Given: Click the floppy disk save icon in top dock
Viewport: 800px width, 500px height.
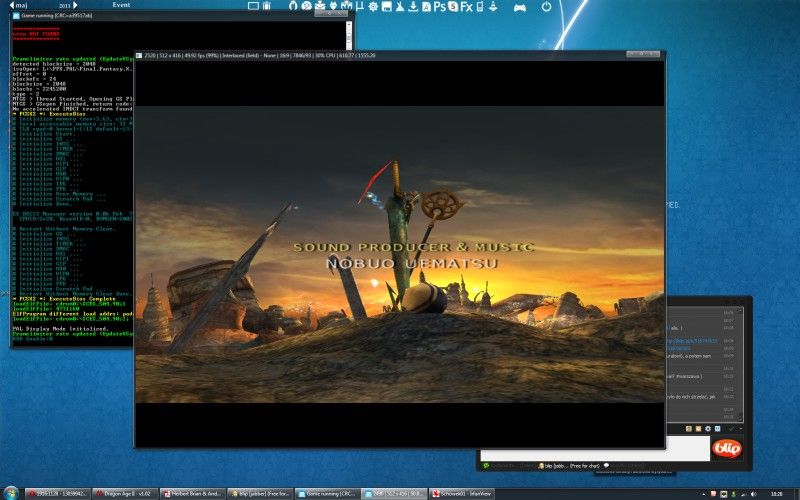Looking at the screenshot, I should tap(387, 7).
